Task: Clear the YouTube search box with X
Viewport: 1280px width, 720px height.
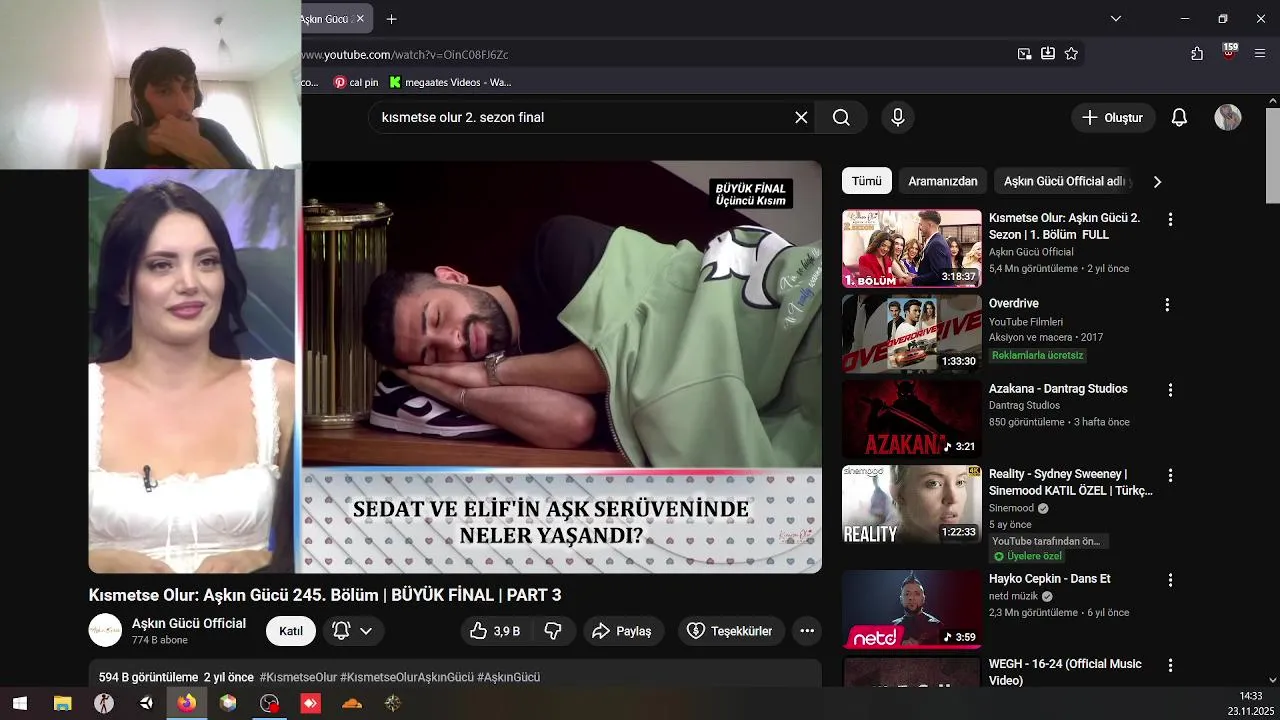Action: tap(801, 118)
